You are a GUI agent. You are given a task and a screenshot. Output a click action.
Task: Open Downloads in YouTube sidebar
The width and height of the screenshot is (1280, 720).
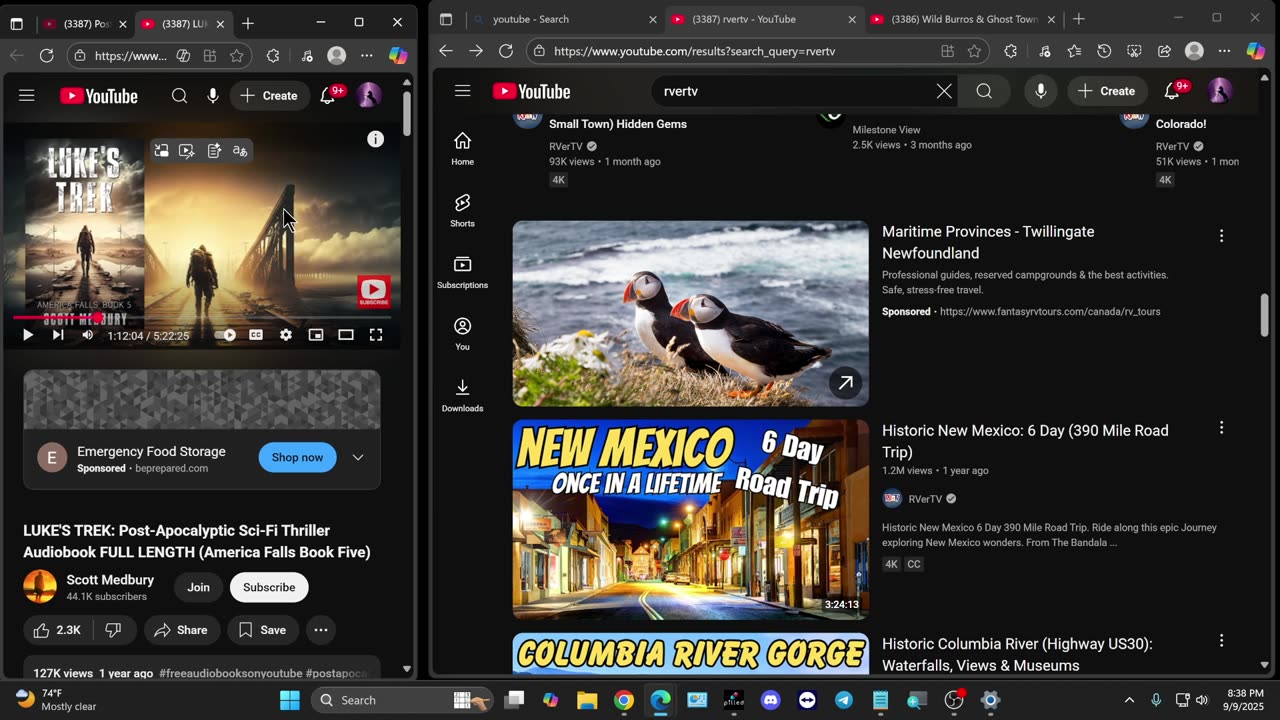coord(462,395)
